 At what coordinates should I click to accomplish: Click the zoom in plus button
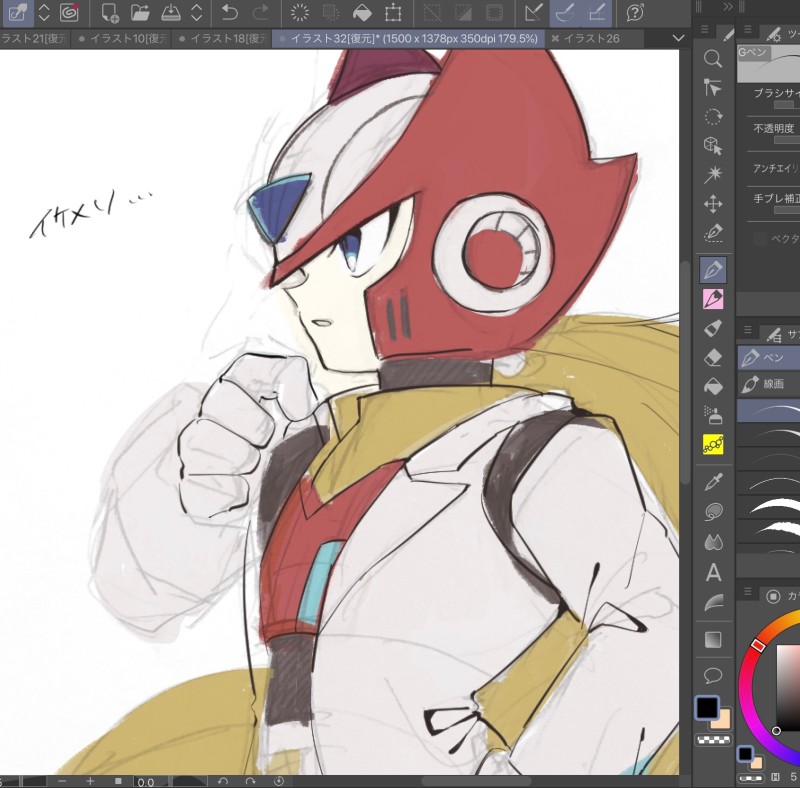(90, 781)
